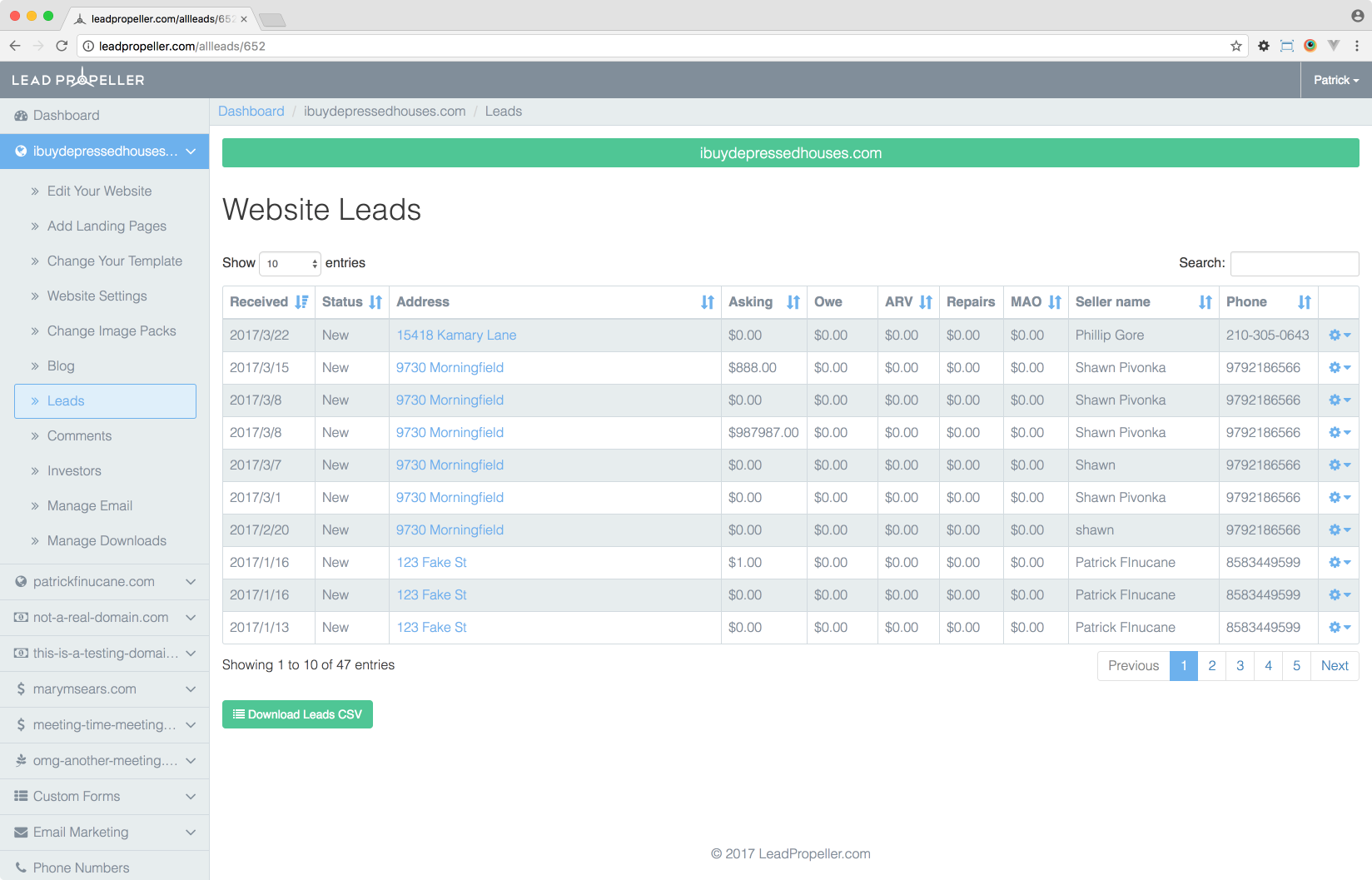Open the Patrick account menu
The width and height of the screenshot is (1372, 880).
(1335, 80)
